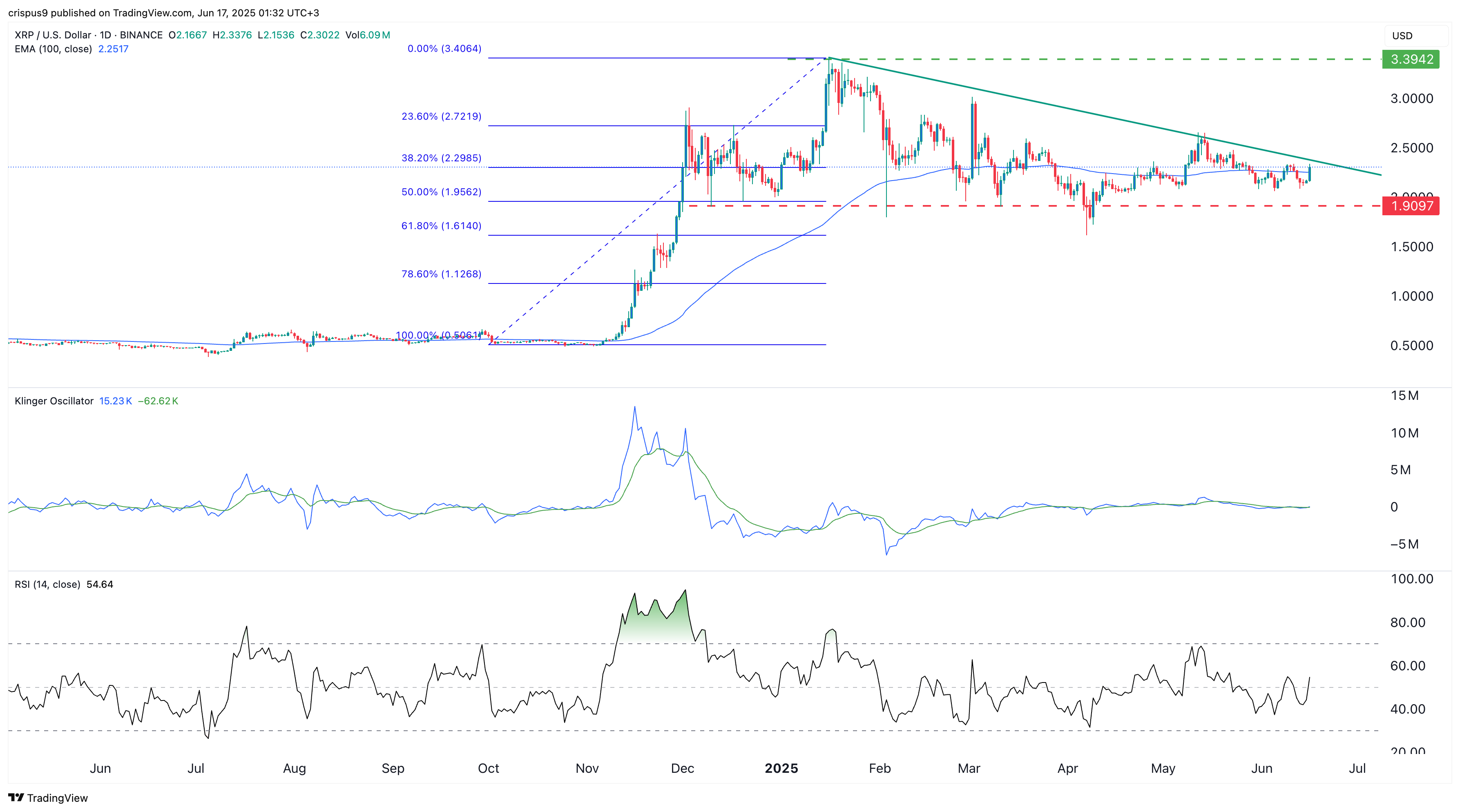Viewport: 1460px width, 812px height.
Task: Click the 61.80% (1.6140) Fibonacci label
Action: coord(442,225)
